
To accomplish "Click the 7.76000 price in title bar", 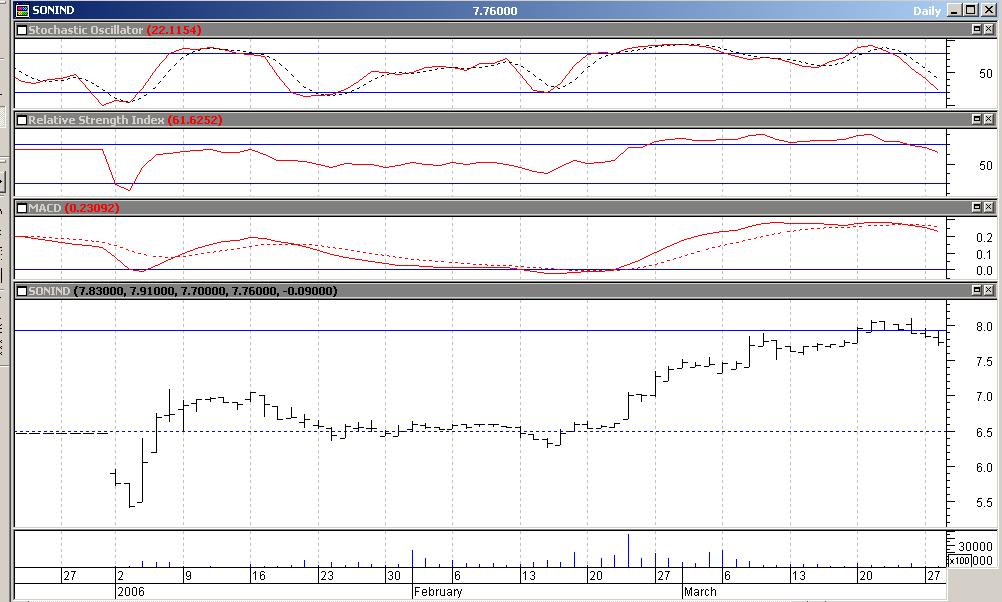I will coord(495,11).
